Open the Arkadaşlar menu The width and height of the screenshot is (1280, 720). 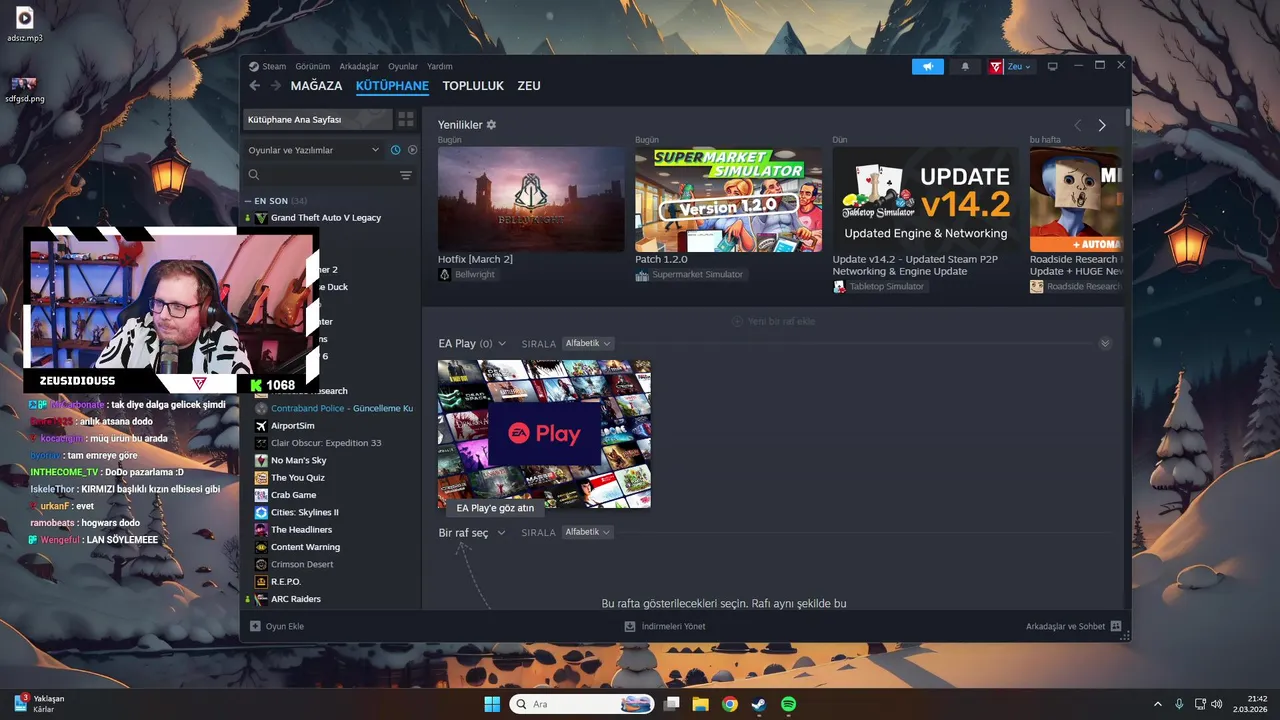click(x=359, y=66)
